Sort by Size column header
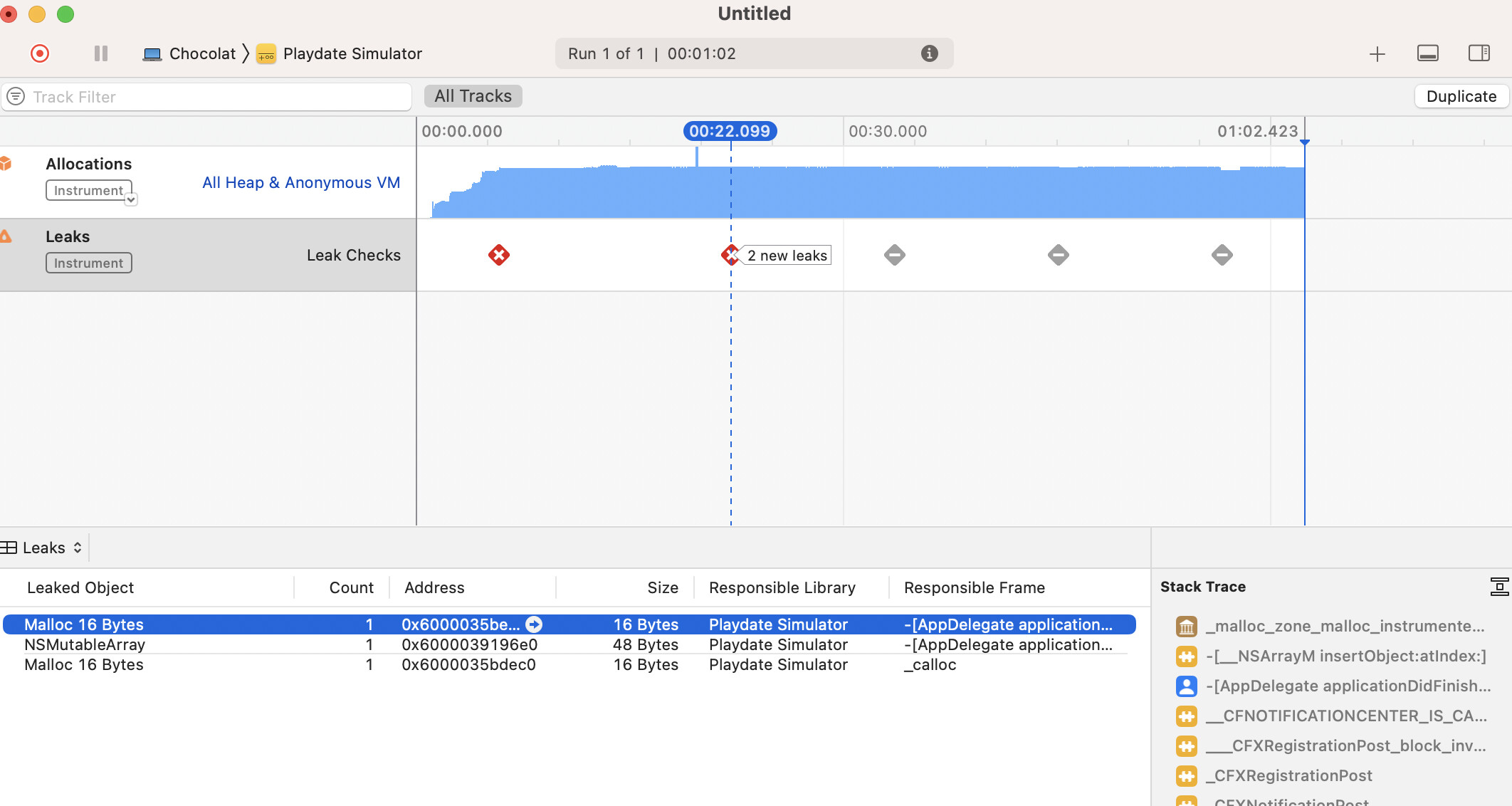This screenshot has width=1512, height=806. pyautogui.click(x=662, y=587)
